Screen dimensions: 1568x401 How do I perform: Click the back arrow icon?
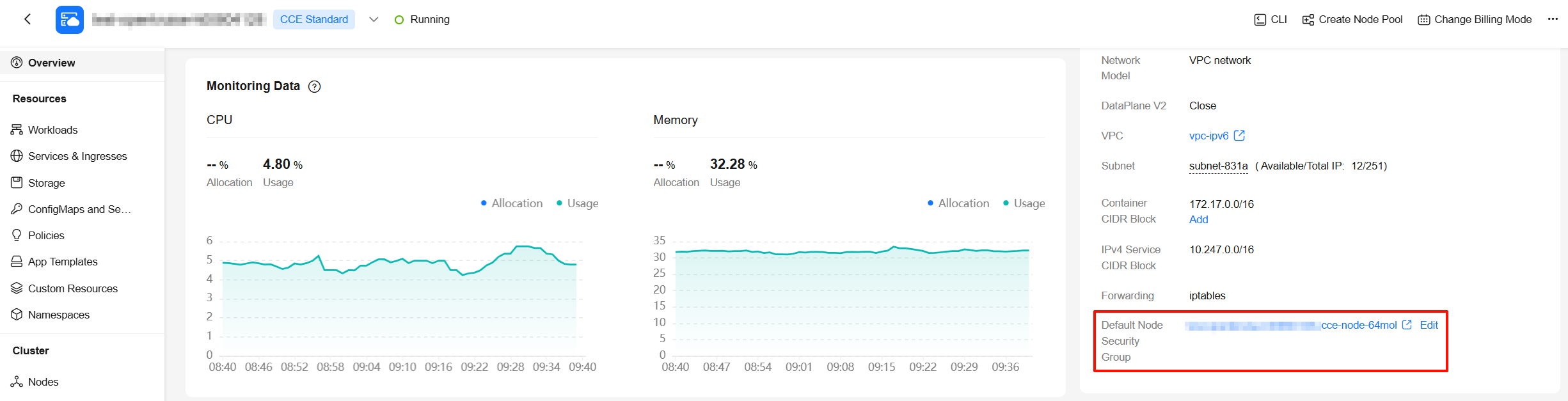28,19
